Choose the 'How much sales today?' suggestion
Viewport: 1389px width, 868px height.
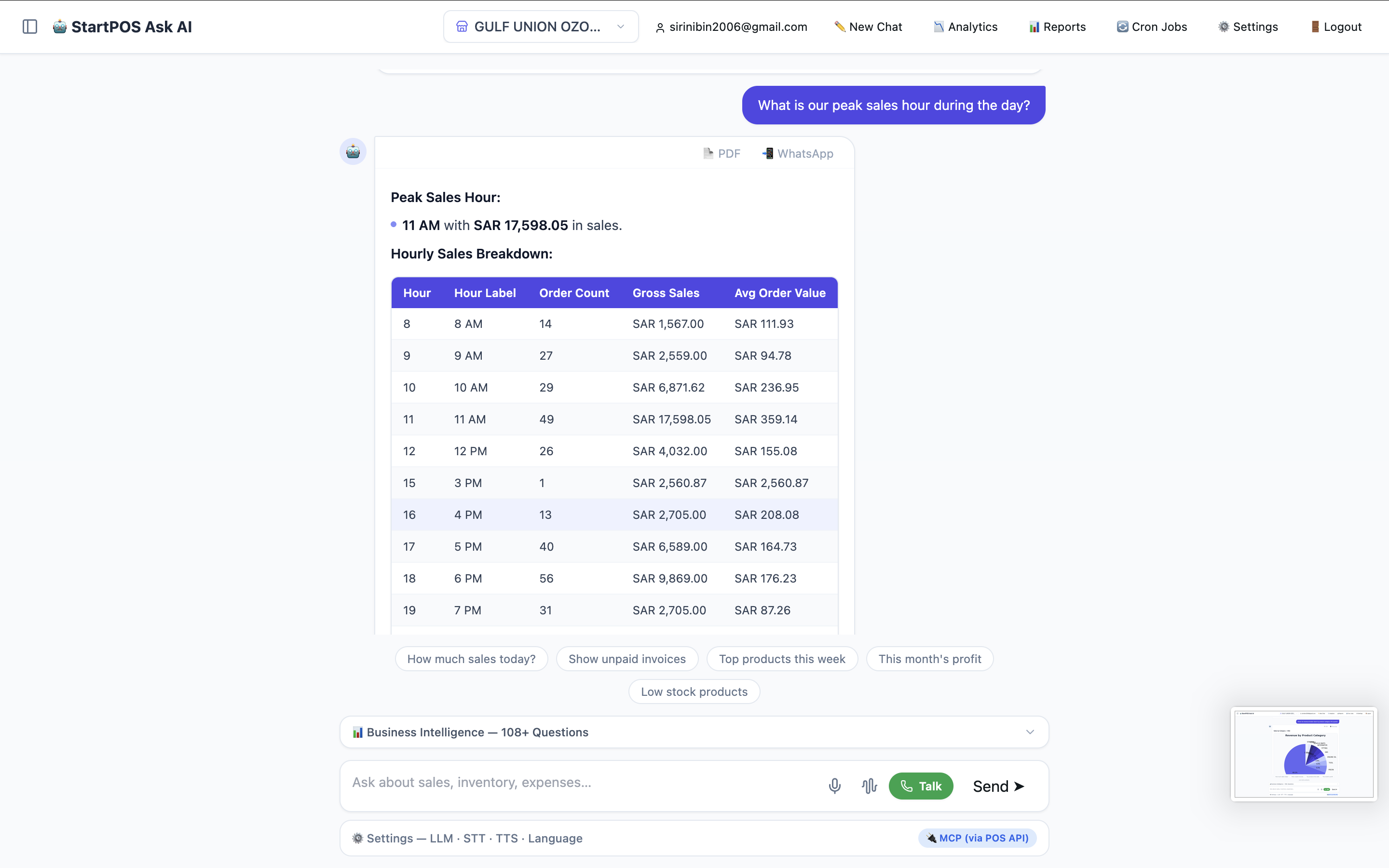tap(471, 659)
